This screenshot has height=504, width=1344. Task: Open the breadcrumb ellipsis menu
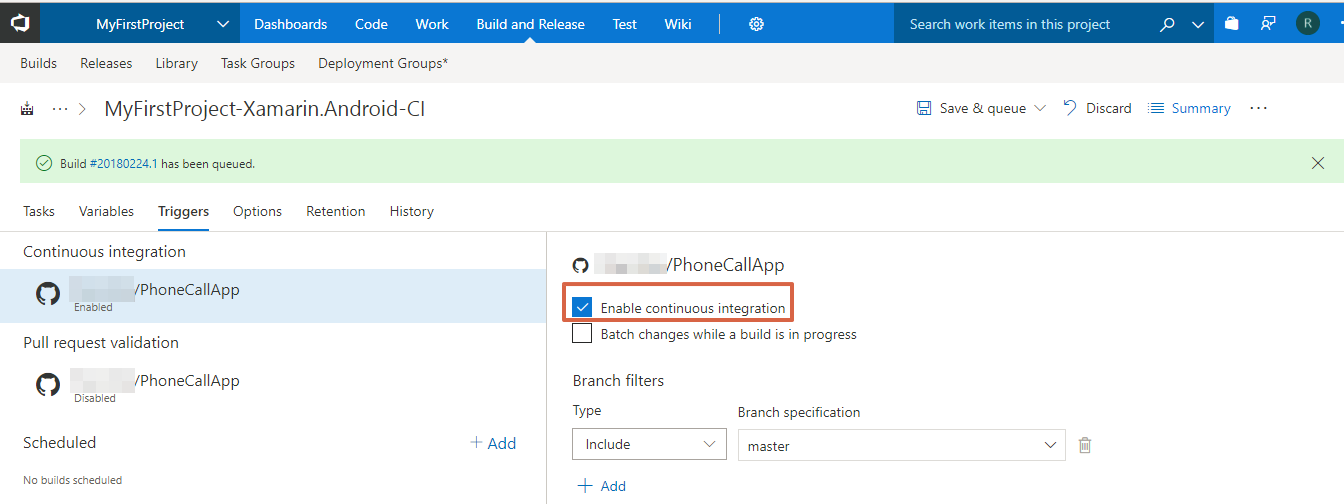[x=60, y=109]
